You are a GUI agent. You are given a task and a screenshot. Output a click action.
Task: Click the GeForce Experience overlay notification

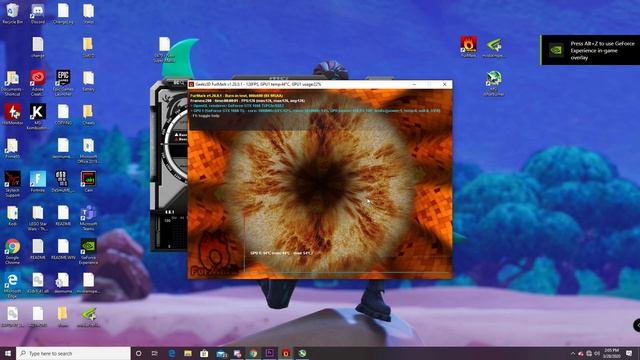pos(590,50)
